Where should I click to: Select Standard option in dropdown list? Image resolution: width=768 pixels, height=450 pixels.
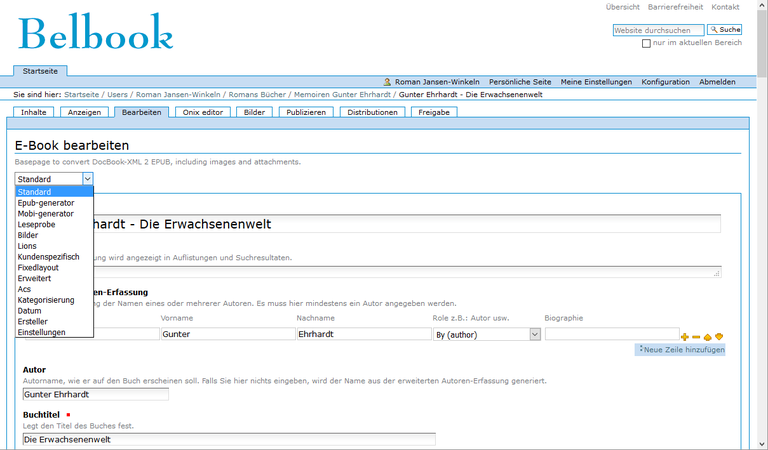tap(54, 192)
